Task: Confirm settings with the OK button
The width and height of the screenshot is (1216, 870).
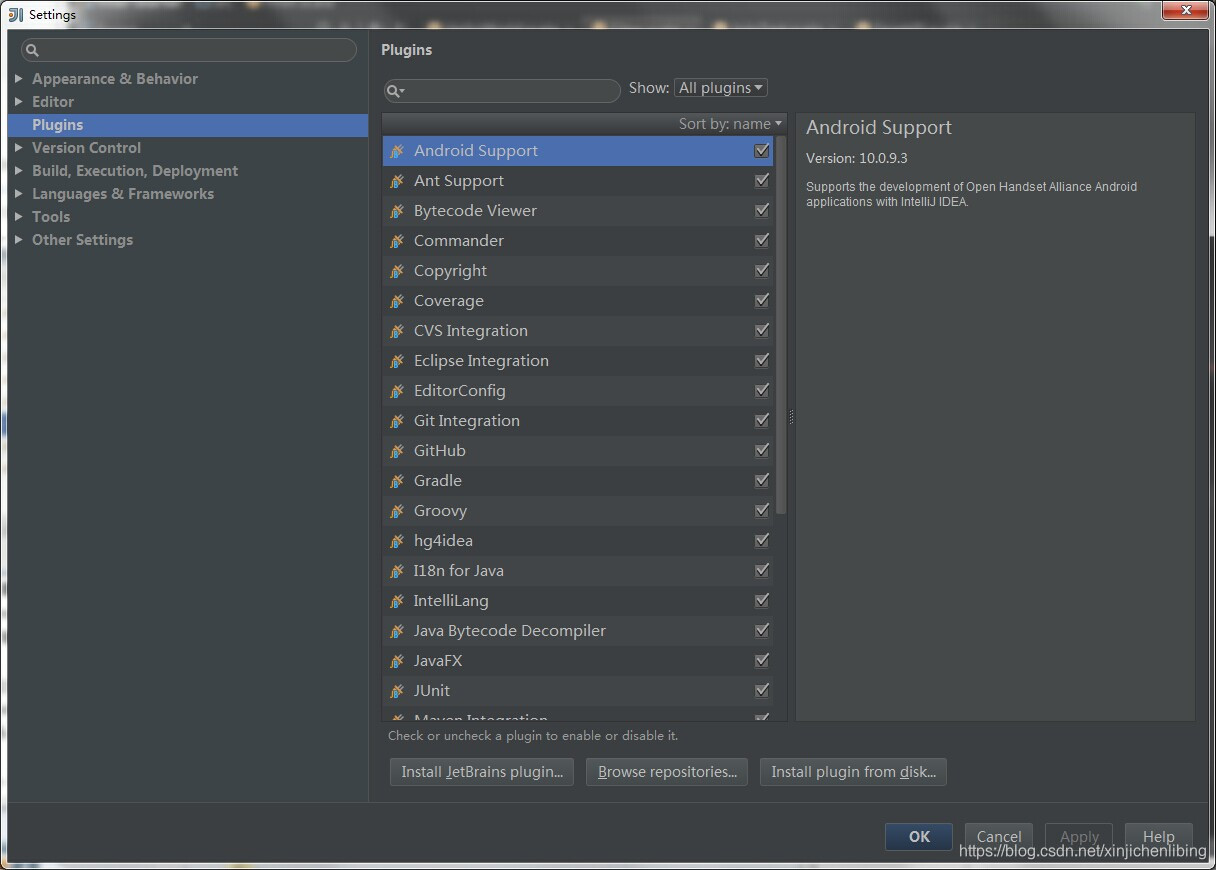Action: tap(919, 837)
